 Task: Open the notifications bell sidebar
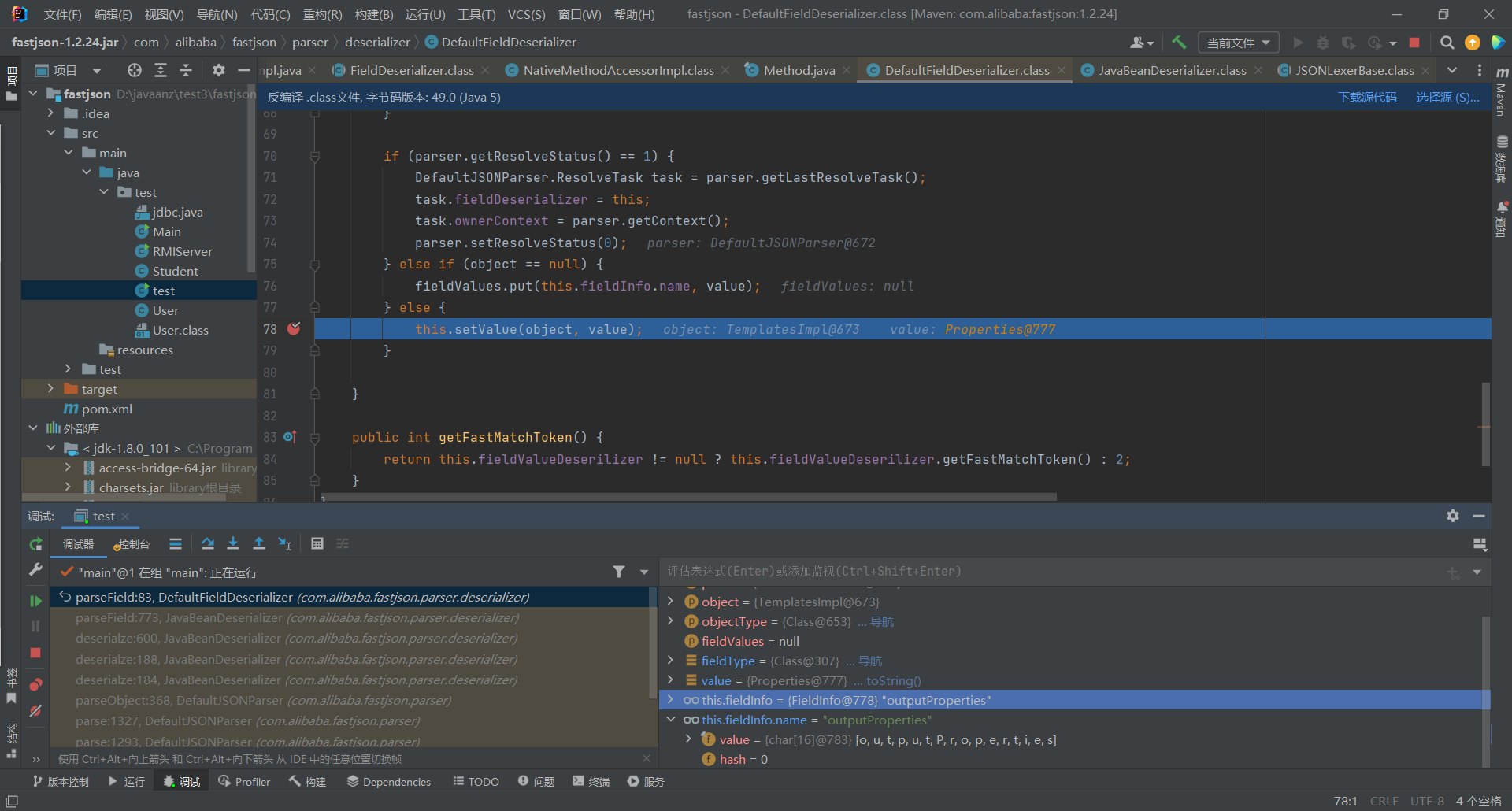(x=1502, y=218)
